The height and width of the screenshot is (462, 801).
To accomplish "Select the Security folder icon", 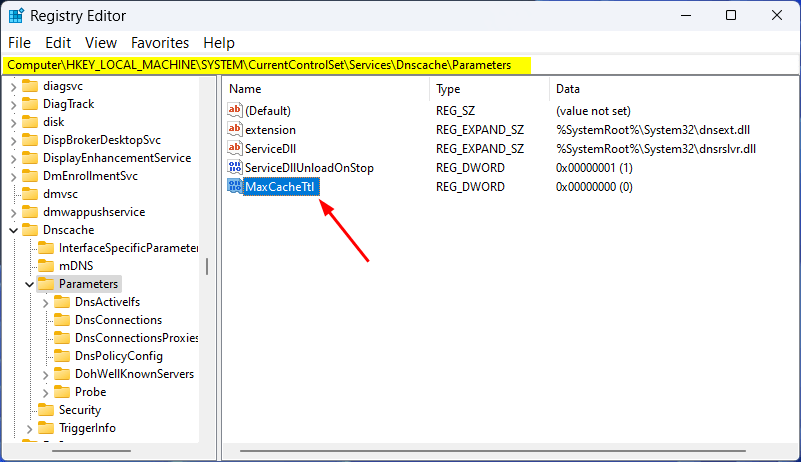I will pos(46,410).
